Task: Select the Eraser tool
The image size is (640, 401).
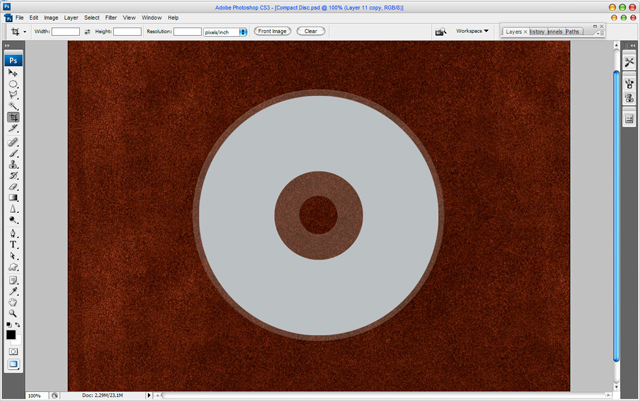Action: point(13,187)
